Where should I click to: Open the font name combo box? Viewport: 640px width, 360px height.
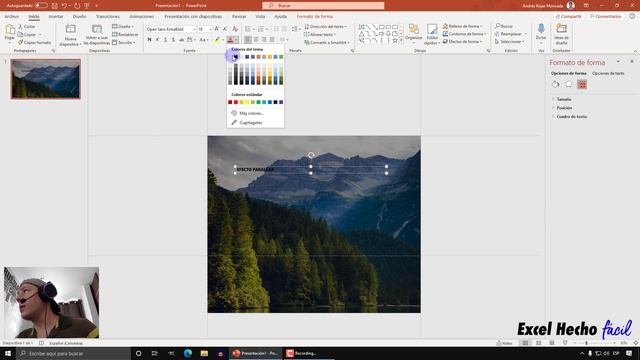[x=171, y=29]
